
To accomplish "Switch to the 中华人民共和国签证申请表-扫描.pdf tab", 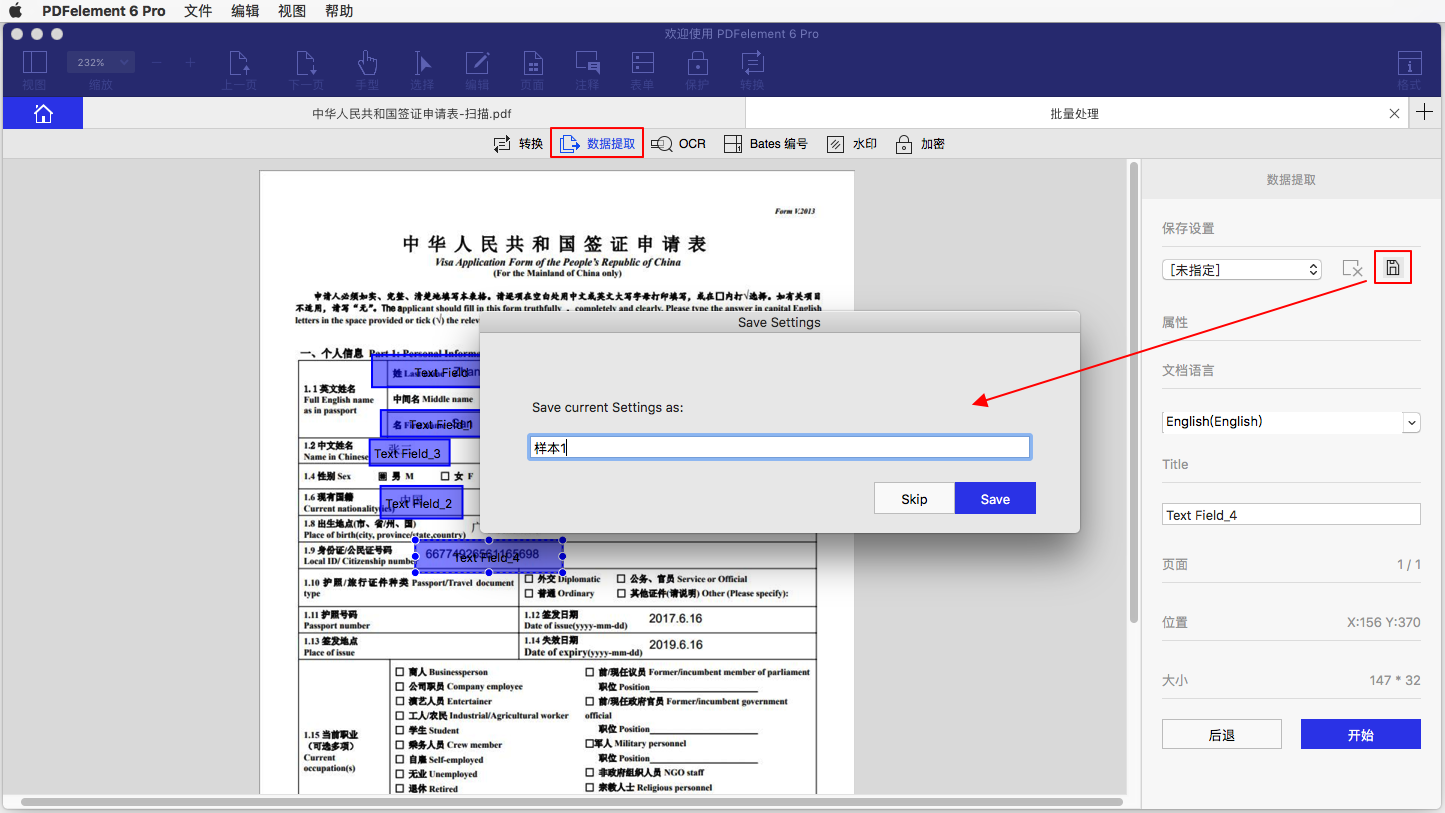I will [x=412, y=114].
